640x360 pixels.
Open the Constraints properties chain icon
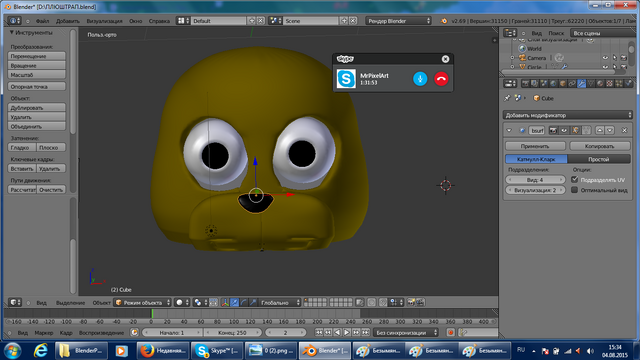point(572,84)
